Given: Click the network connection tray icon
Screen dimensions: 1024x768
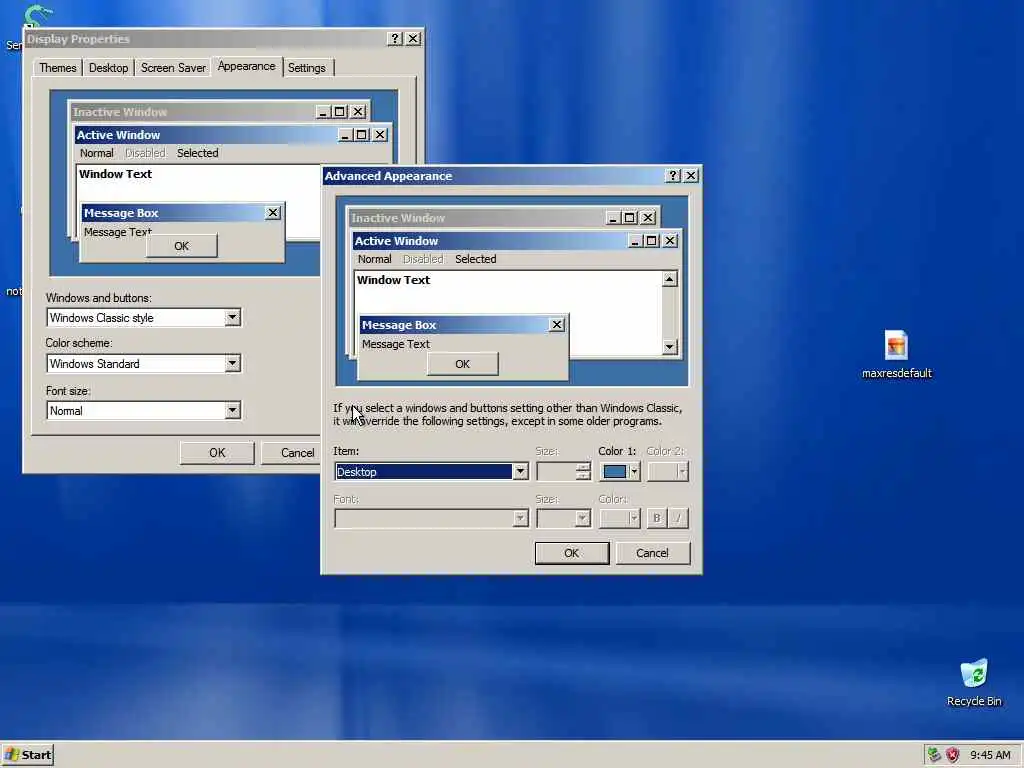Looking at the screenshot, I should (935, 755).
